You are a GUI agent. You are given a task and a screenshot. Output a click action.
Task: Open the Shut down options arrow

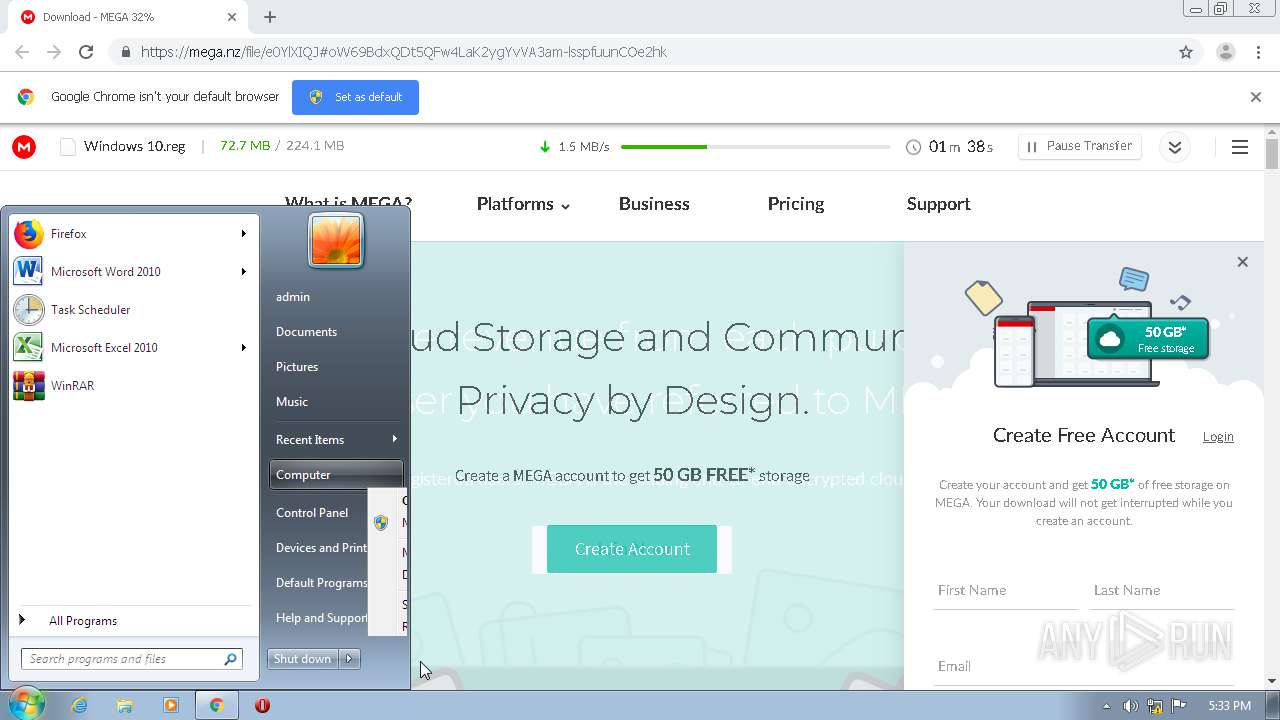point(350,659)
